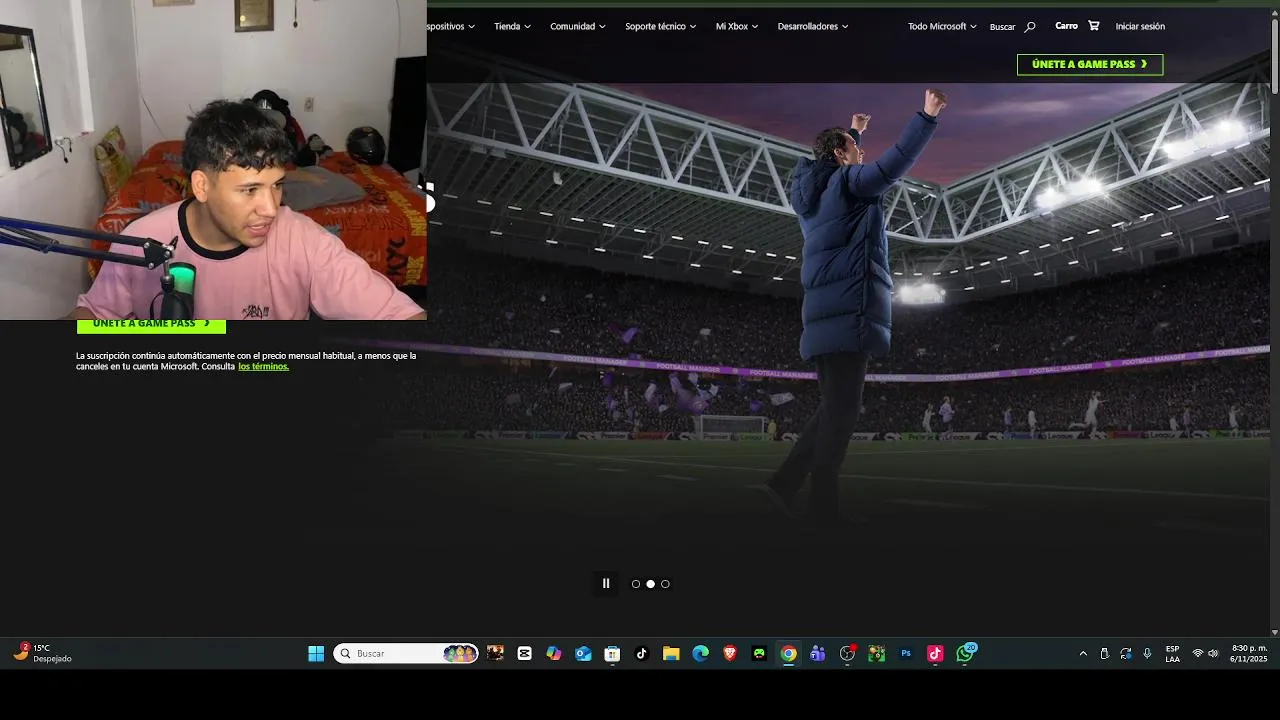The image size is (1280, 720).
Task: Click the microphone tray icon
Action: pos(1147,654)
